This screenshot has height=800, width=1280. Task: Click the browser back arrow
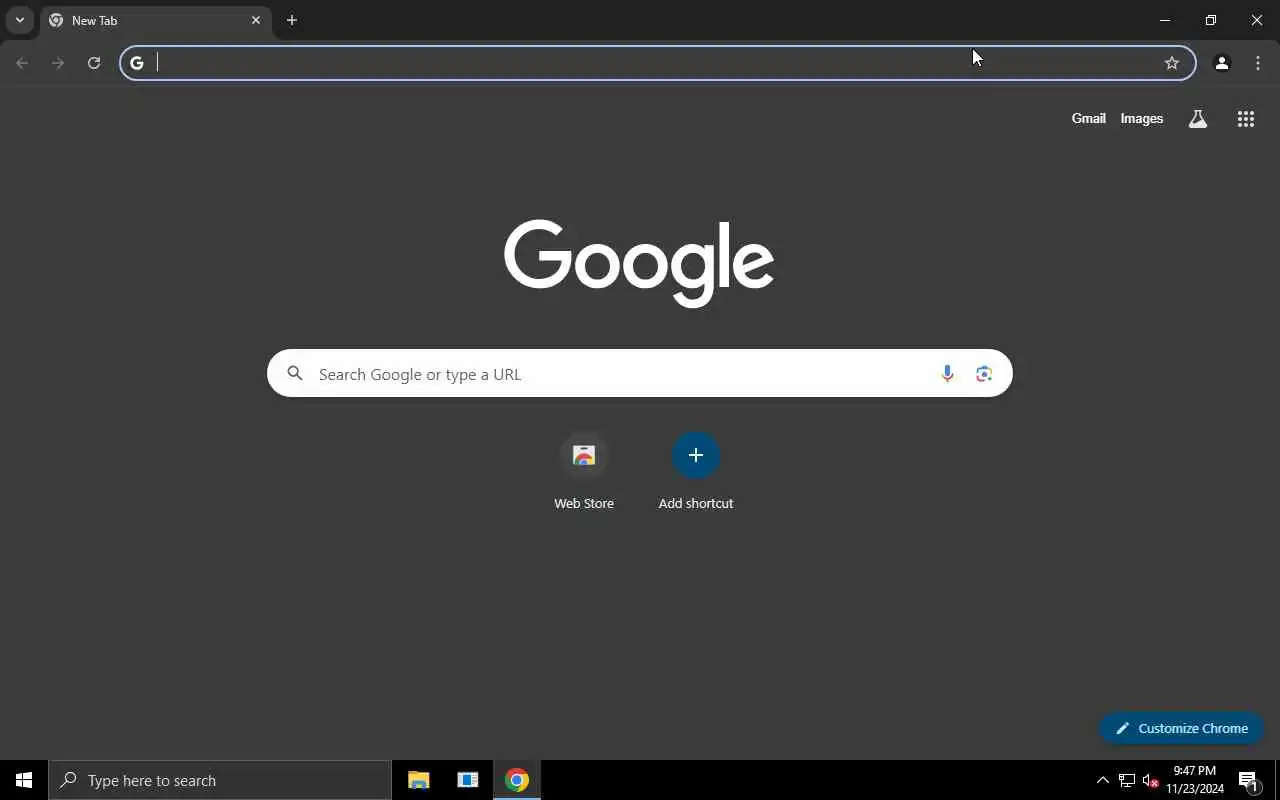pyautogui.click(x=22, y=63)
